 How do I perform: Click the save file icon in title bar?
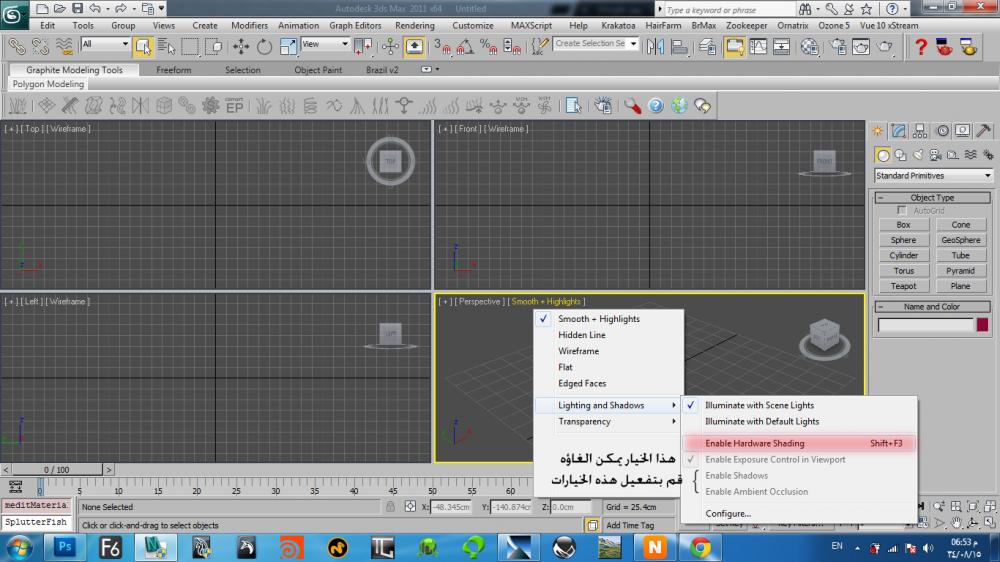click(x=77, y=8)
